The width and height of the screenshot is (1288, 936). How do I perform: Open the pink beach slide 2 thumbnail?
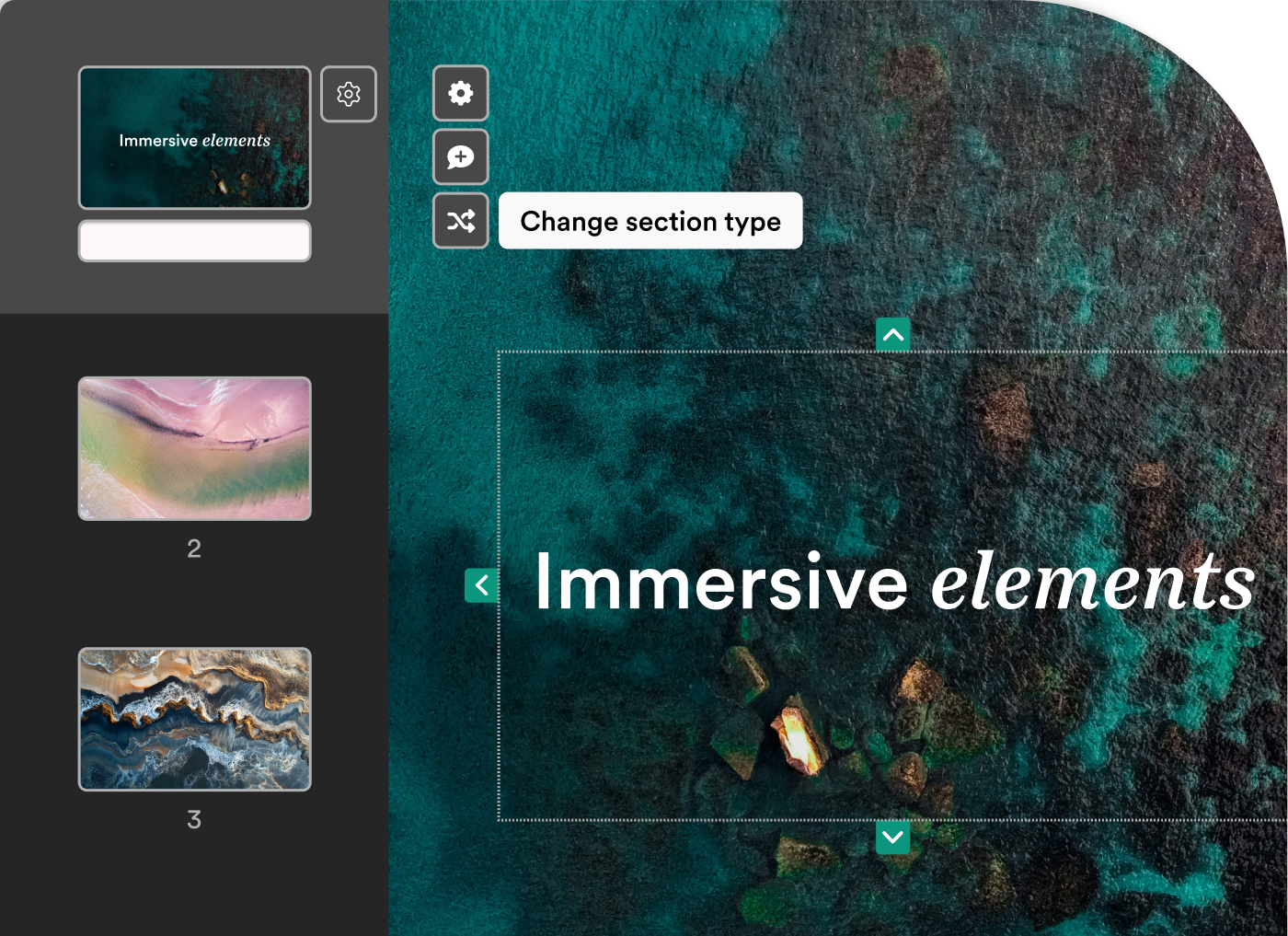(194, 448)
